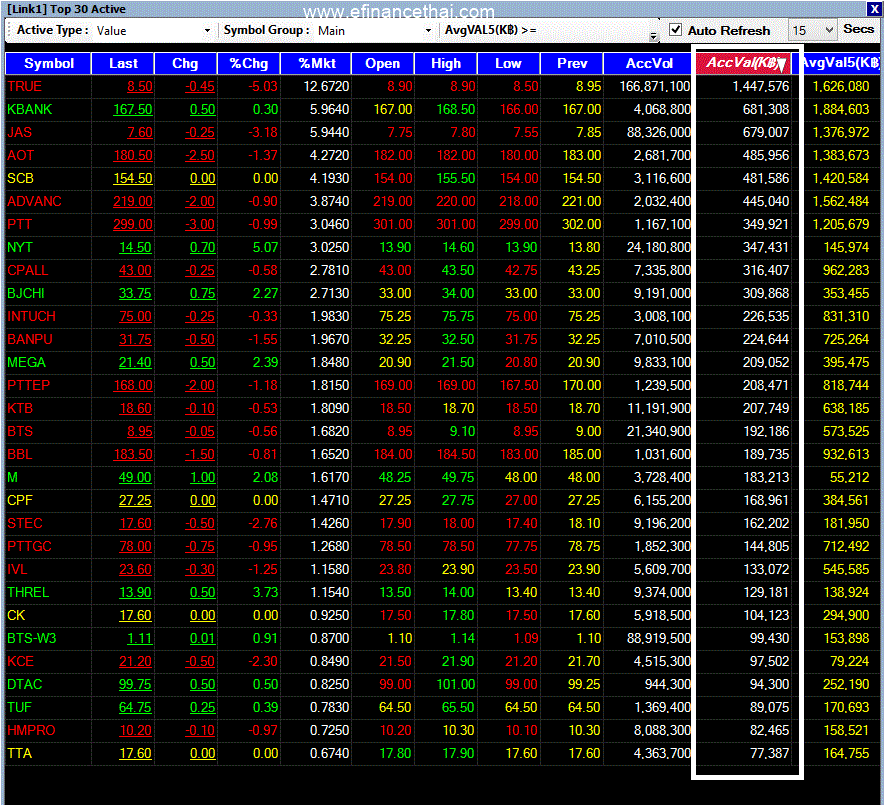Sort by the Symbol column header
Viewport: 885px width, 805px height.
(x=49, y=63)
